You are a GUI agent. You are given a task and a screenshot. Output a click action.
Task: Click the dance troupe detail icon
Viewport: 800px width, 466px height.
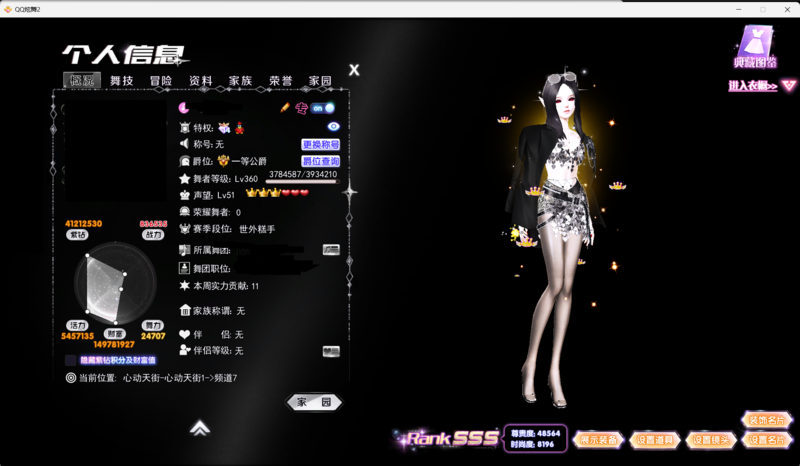[x=331, y=249]
